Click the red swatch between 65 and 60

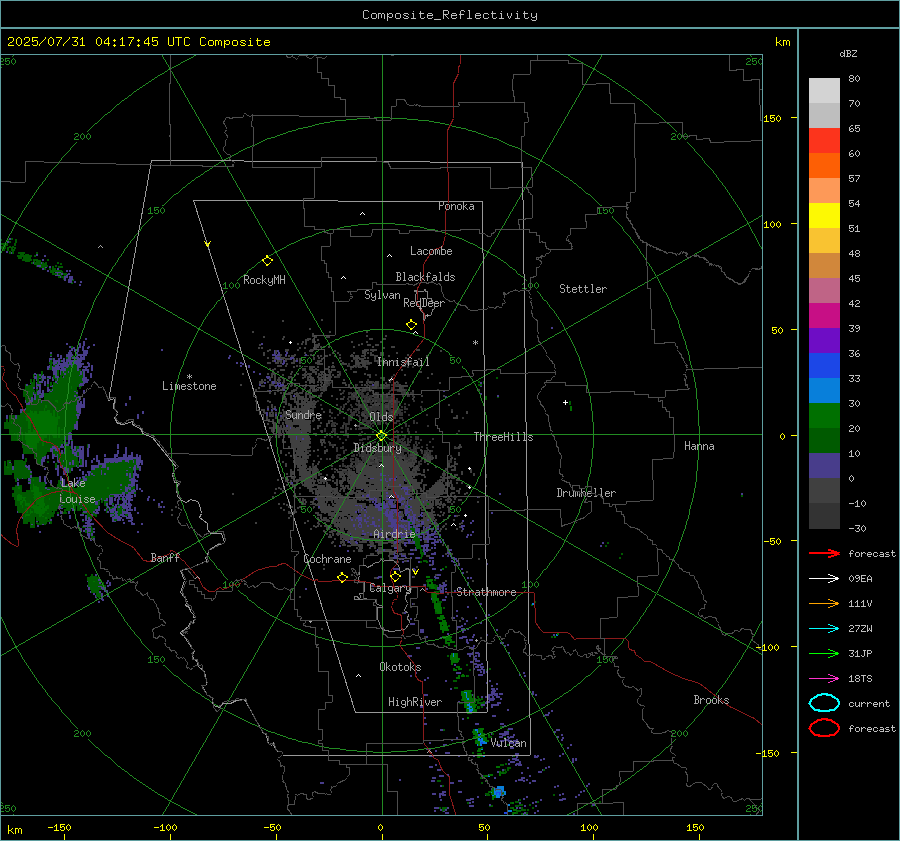824,141
